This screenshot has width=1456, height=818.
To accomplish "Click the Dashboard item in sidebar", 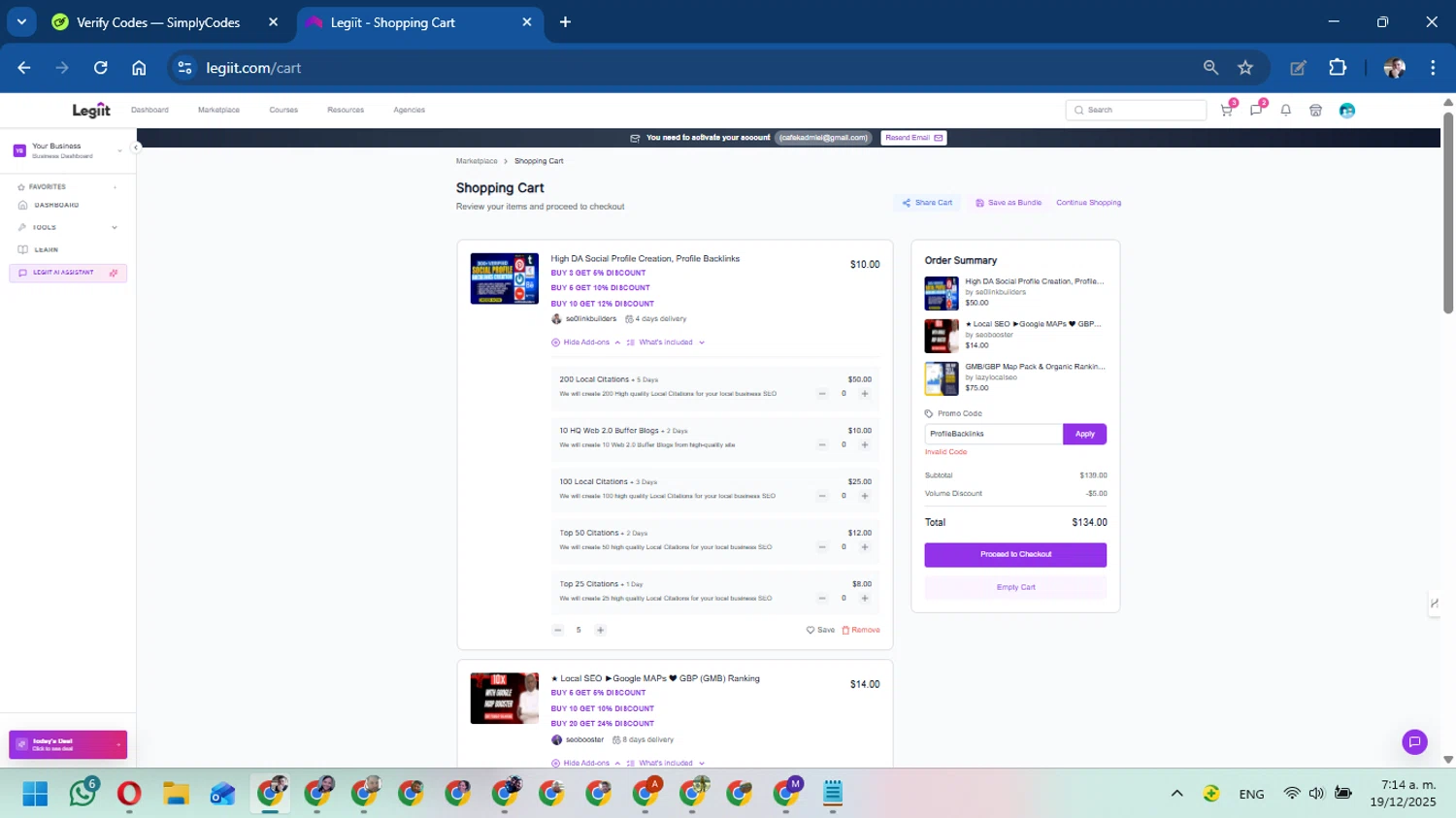I will pyautogui.click(x=56, y=205).
